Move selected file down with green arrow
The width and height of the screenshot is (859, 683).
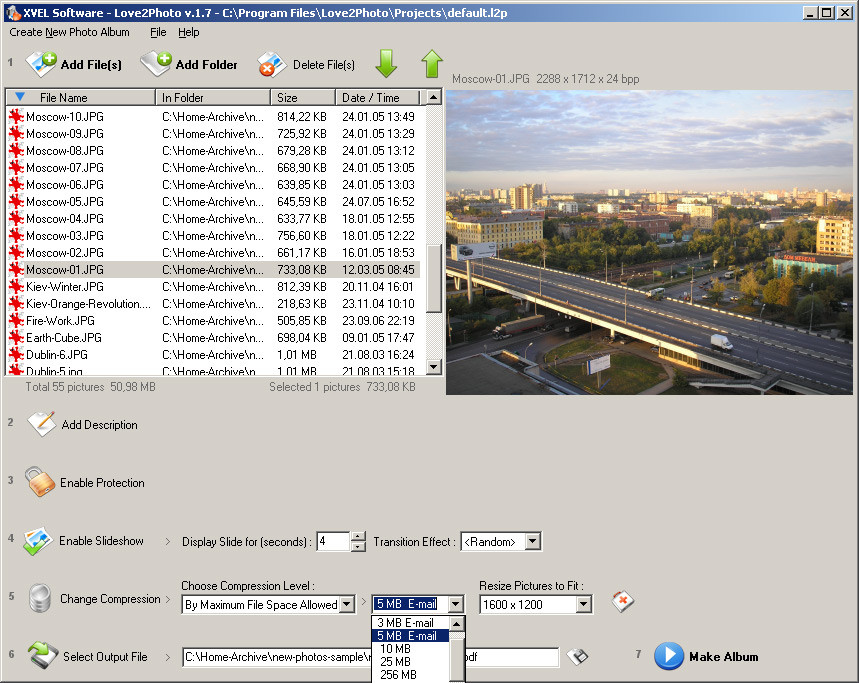pyautogui.click(x=386, y=64)
